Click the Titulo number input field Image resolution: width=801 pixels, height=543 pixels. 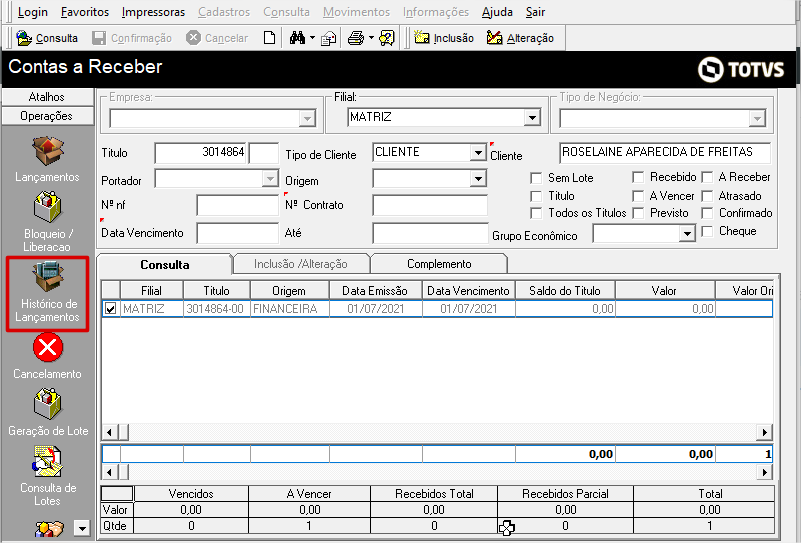[200, 152]
